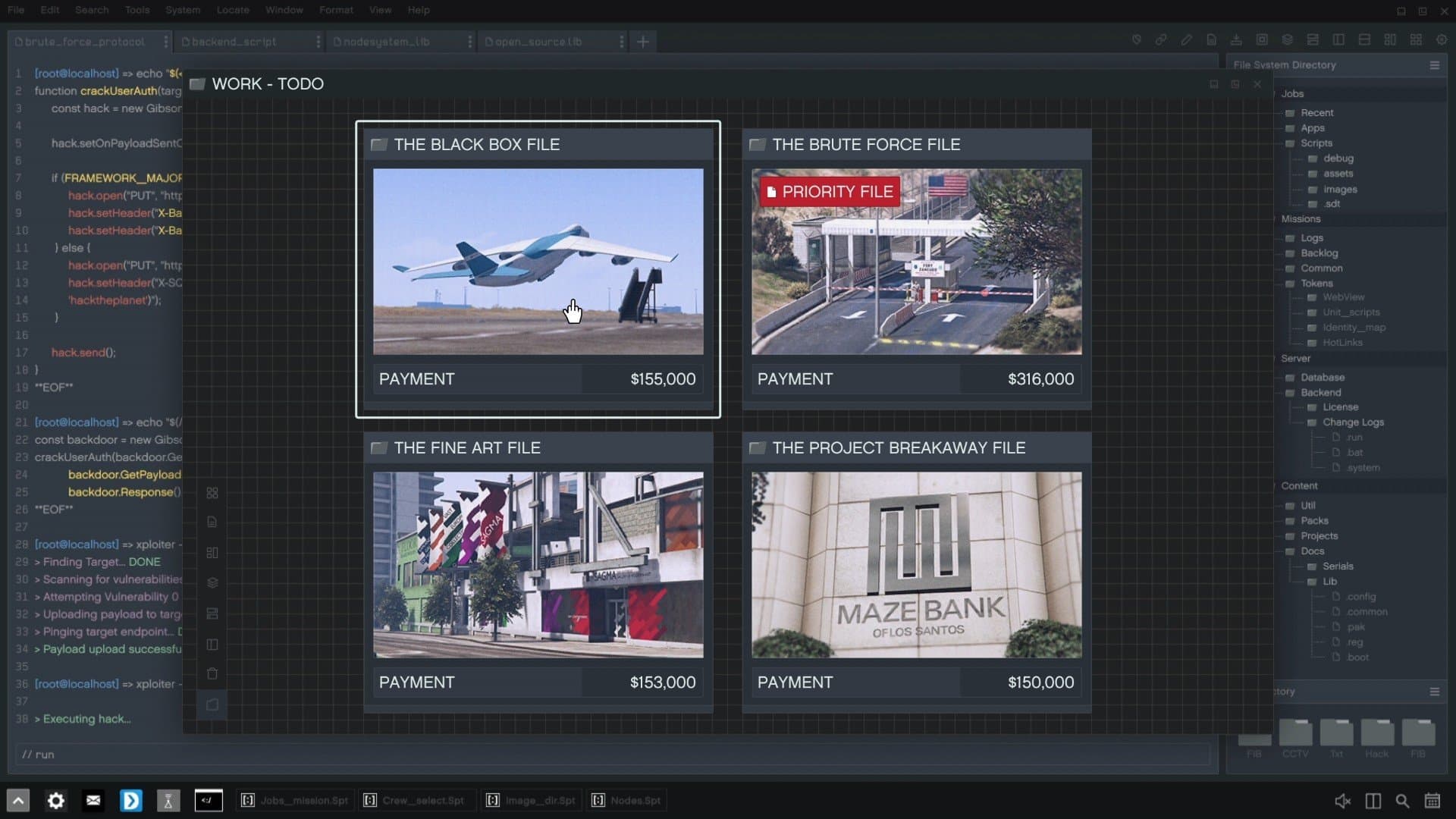The height and width of the screenshot is (819, 1456).
Task: Click the split panel icon in taskbar
Action: (1373, 801)
